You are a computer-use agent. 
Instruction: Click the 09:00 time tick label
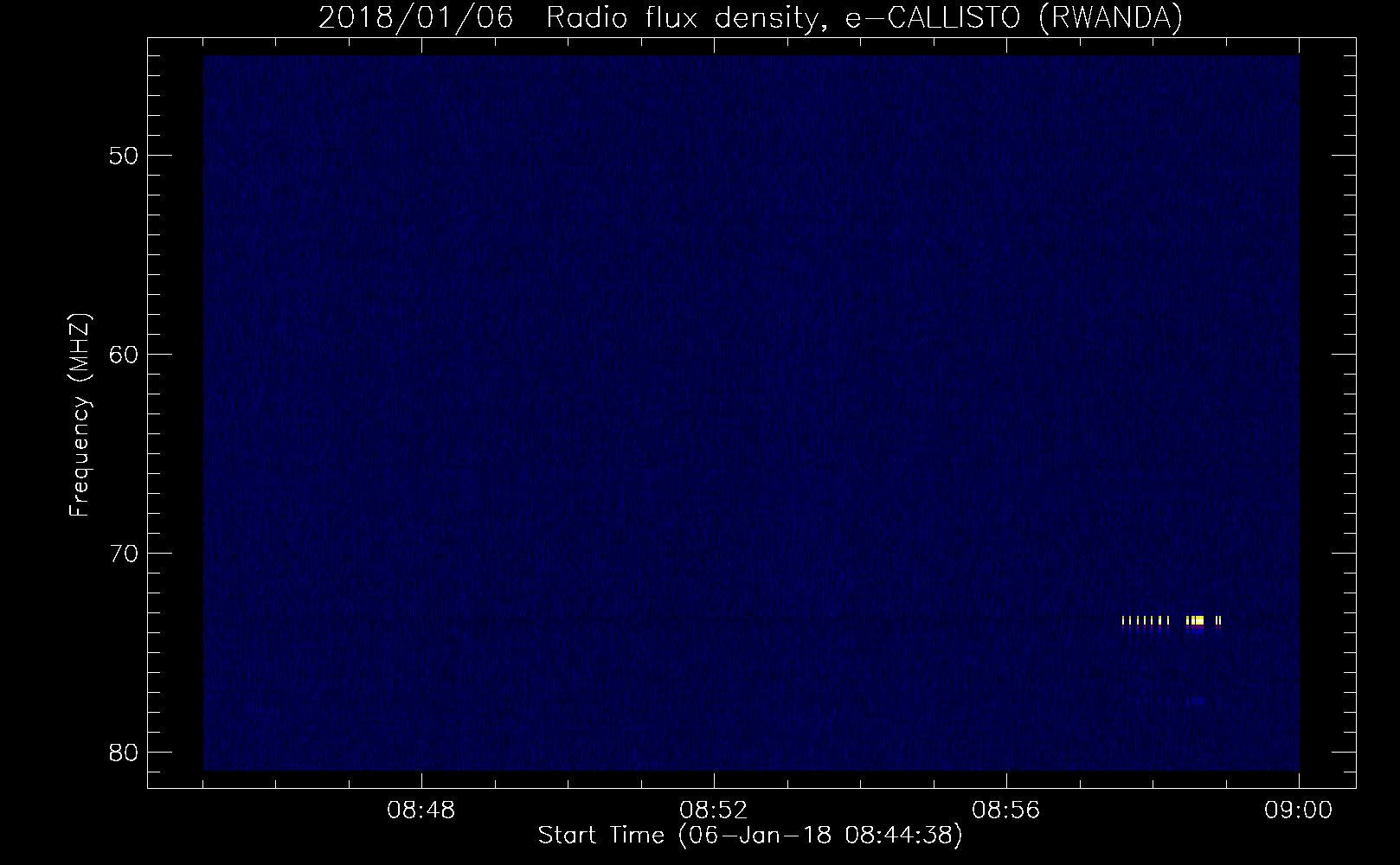click(1299, 811)
